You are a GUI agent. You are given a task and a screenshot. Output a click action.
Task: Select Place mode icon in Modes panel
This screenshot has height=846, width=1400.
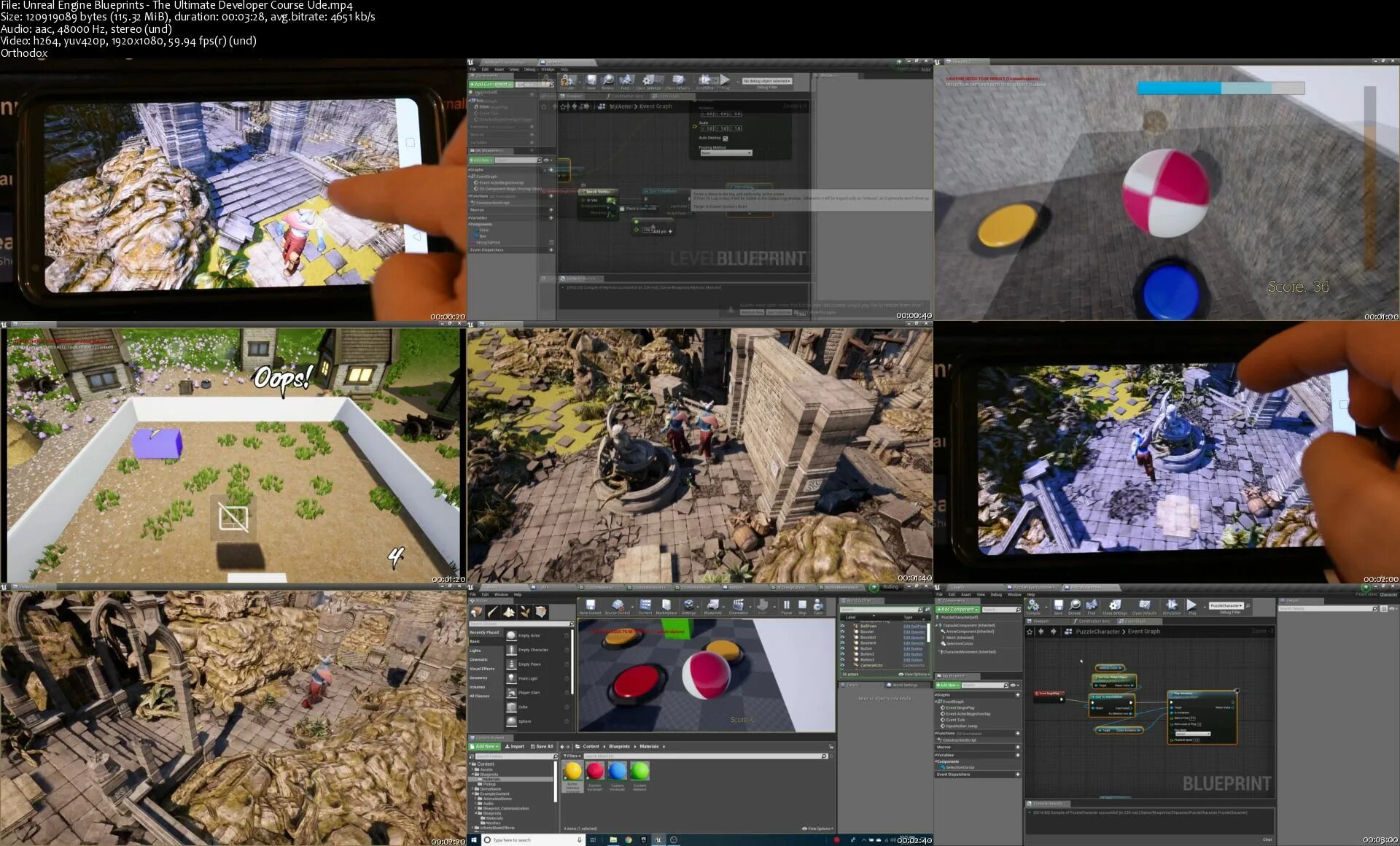point(477,612)
